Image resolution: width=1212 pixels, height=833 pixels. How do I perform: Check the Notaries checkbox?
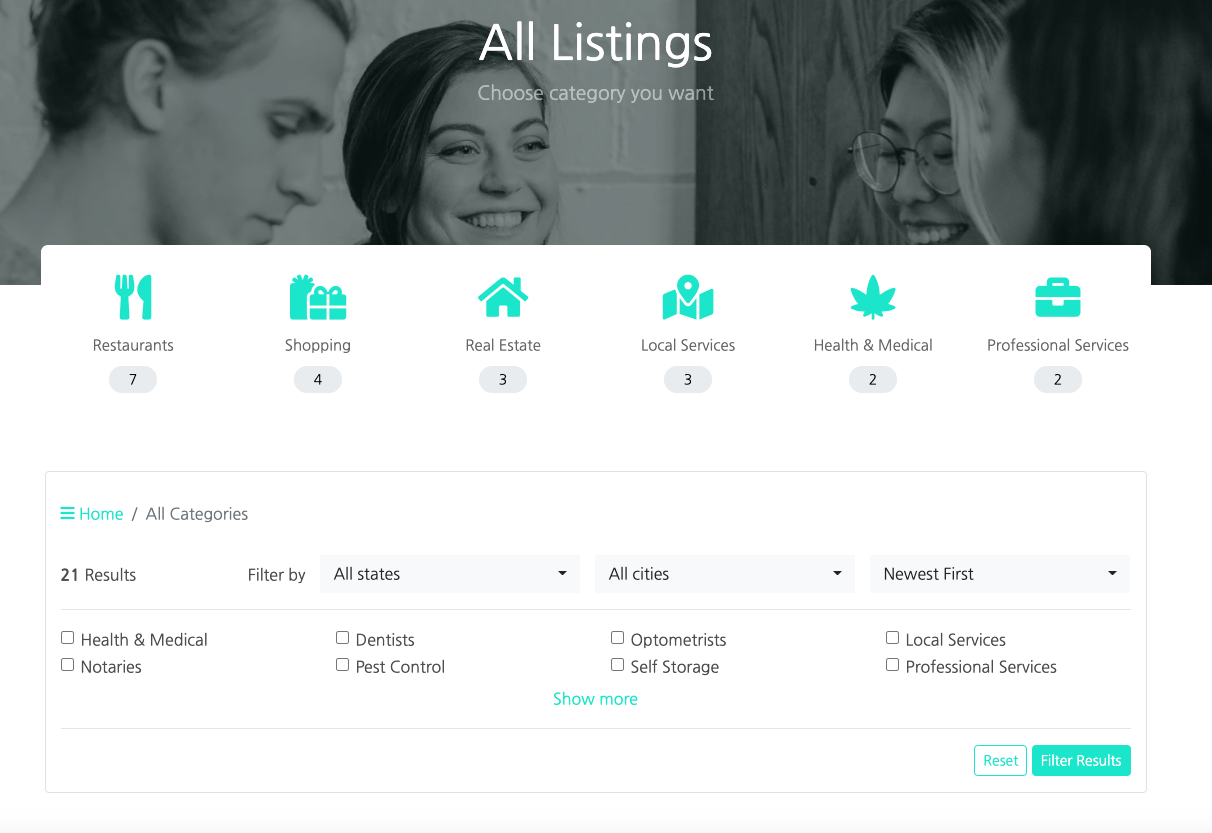click(67, 665)
